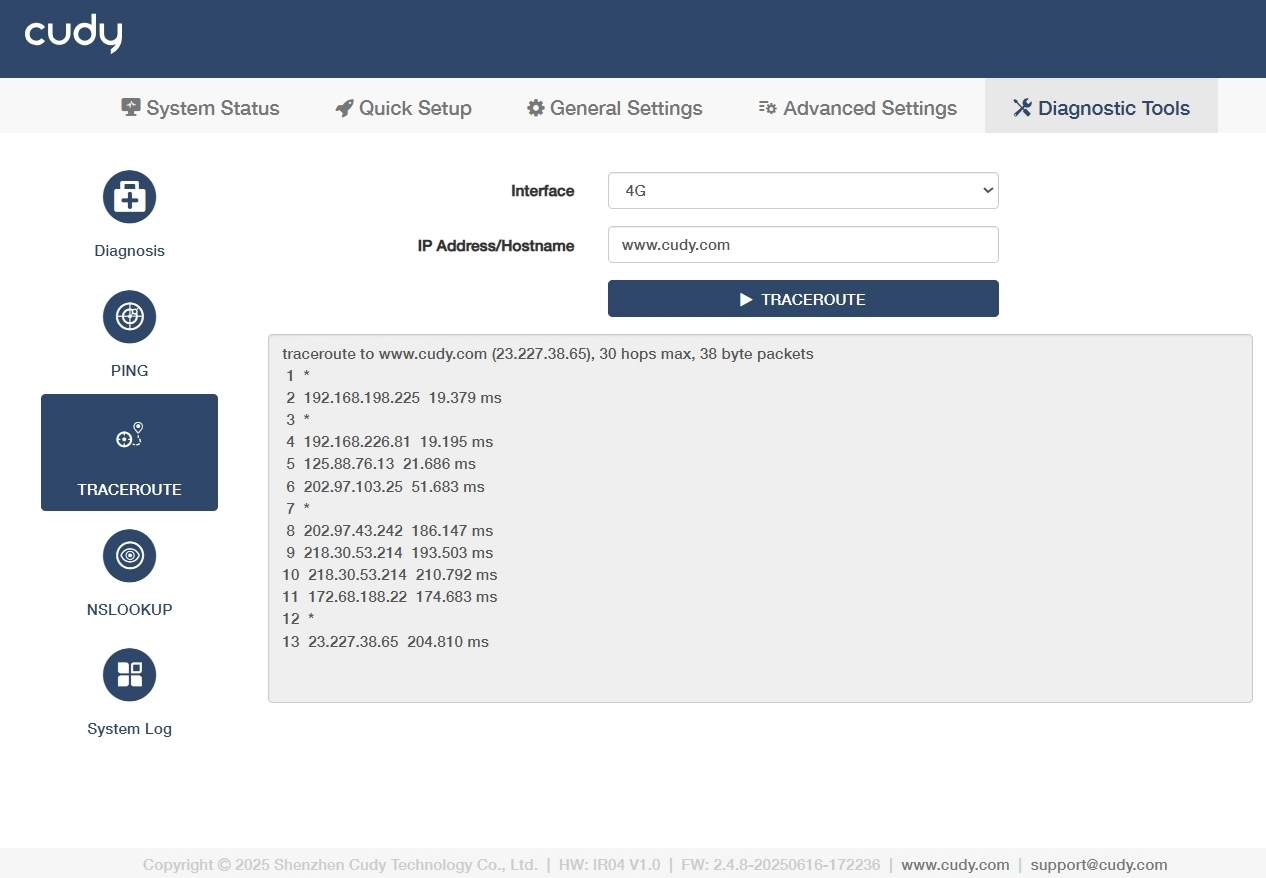Screen dimensions: 1266x878
Task: Click the HW: IR04 V1.0 footer text
Action: tap(609, 865)
